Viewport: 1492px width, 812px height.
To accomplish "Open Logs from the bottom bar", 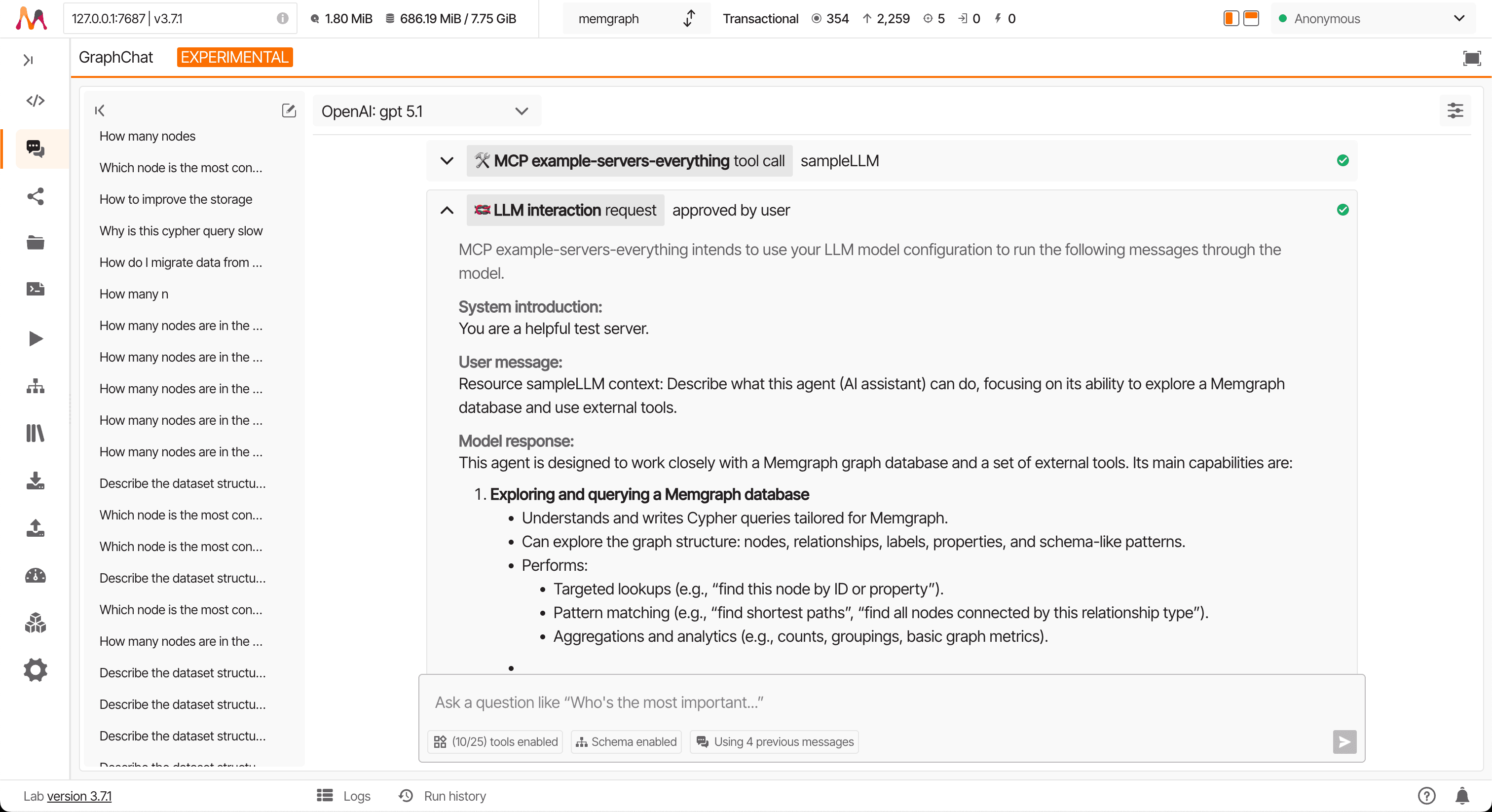I will point(356,796).
